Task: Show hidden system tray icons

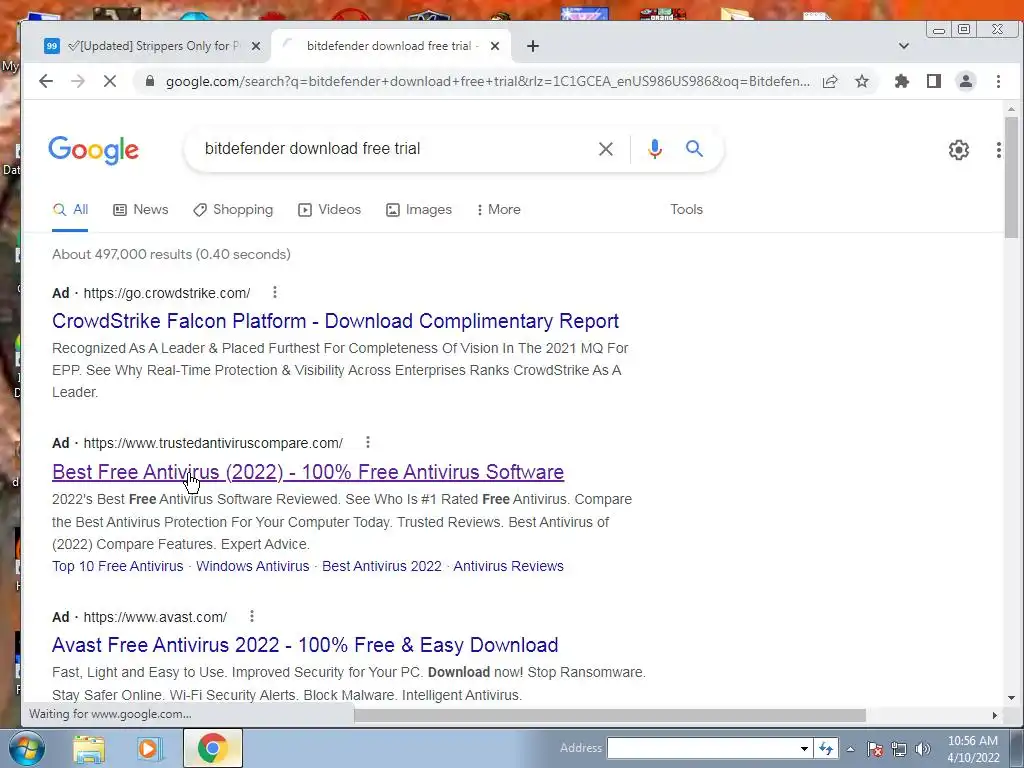Action: click(x=850, y=749)
